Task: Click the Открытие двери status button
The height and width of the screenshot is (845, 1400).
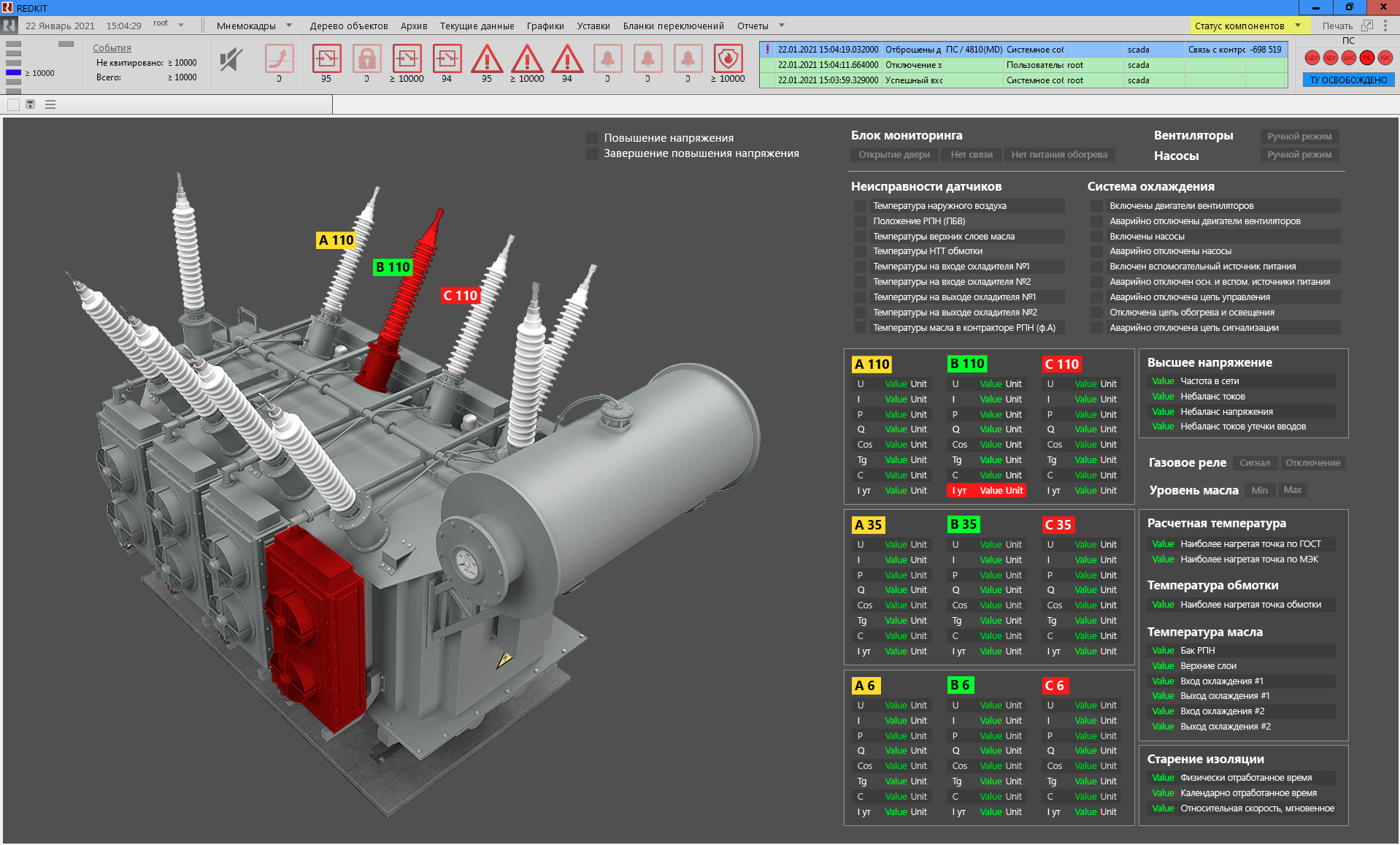Action: tap(894, 155)
